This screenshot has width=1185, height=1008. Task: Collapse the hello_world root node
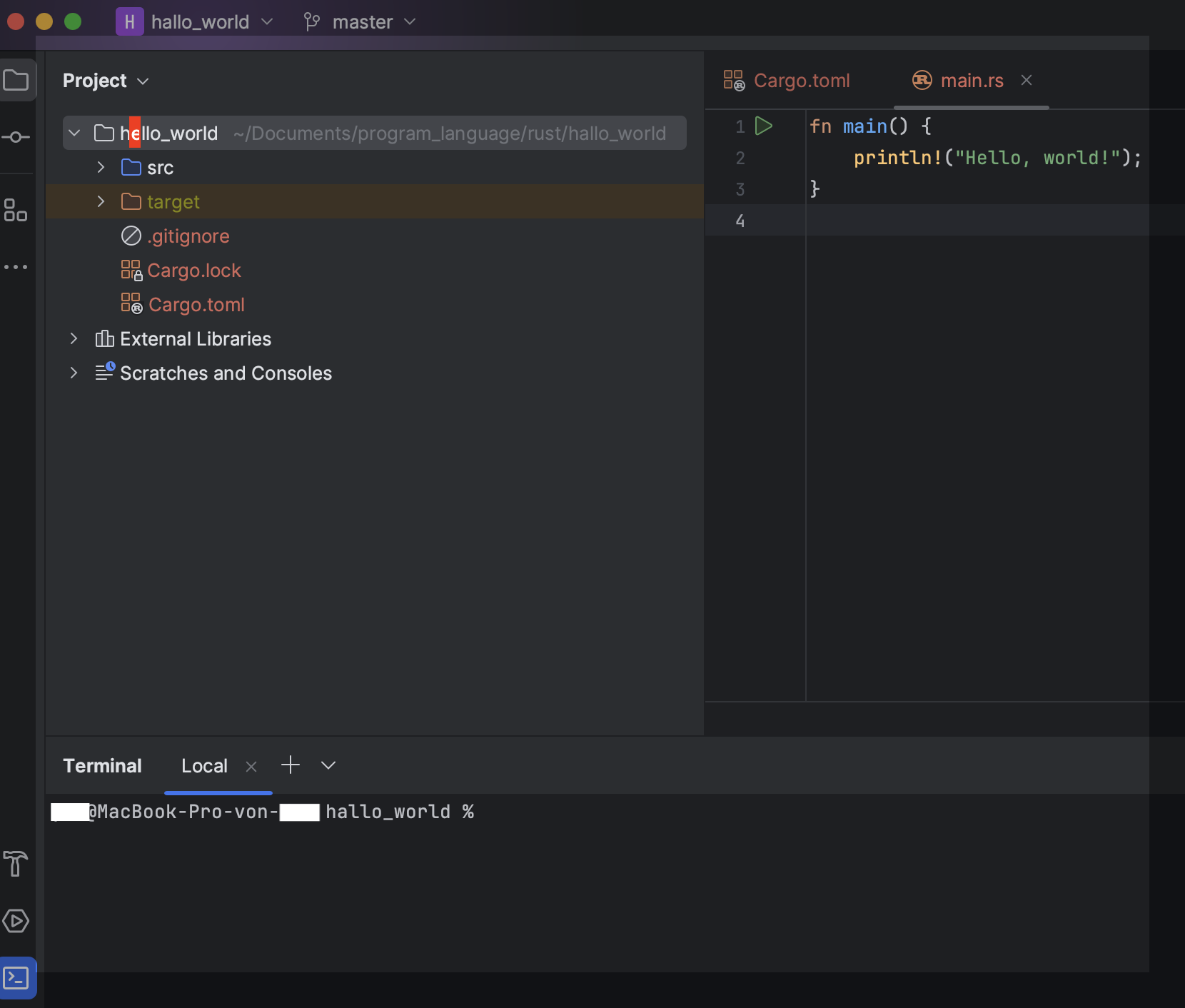click(74, 133)
